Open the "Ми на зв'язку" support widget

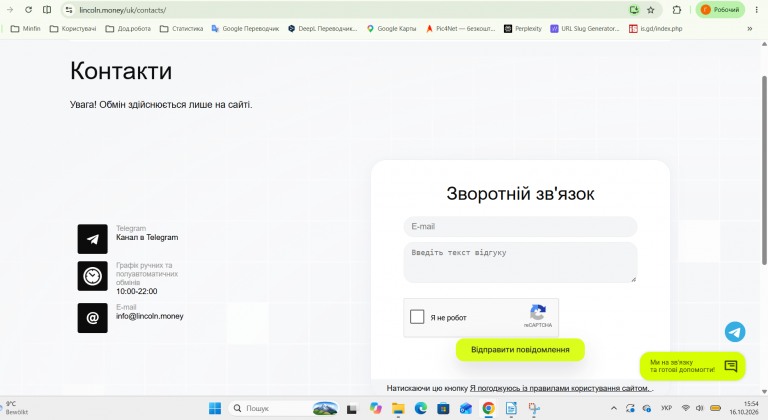[693, 366]
